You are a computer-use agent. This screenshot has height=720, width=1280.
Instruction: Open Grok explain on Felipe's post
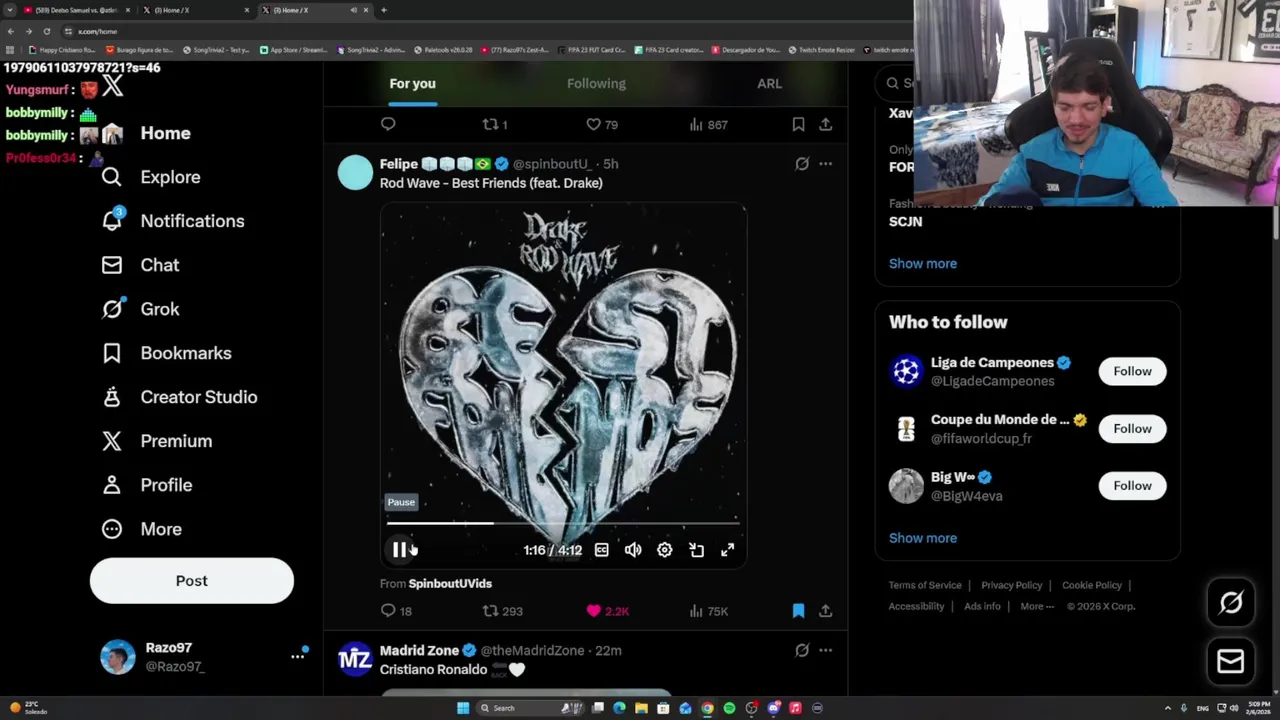click(x=802, y=164)
